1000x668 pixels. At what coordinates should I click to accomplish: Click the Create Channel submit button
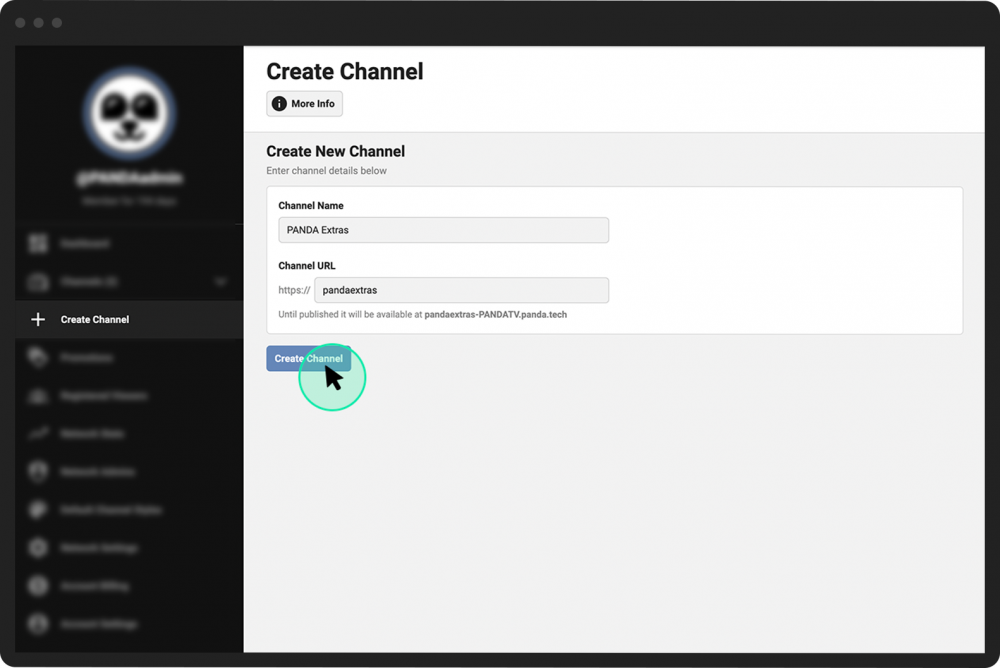click(x=307, y=358)
